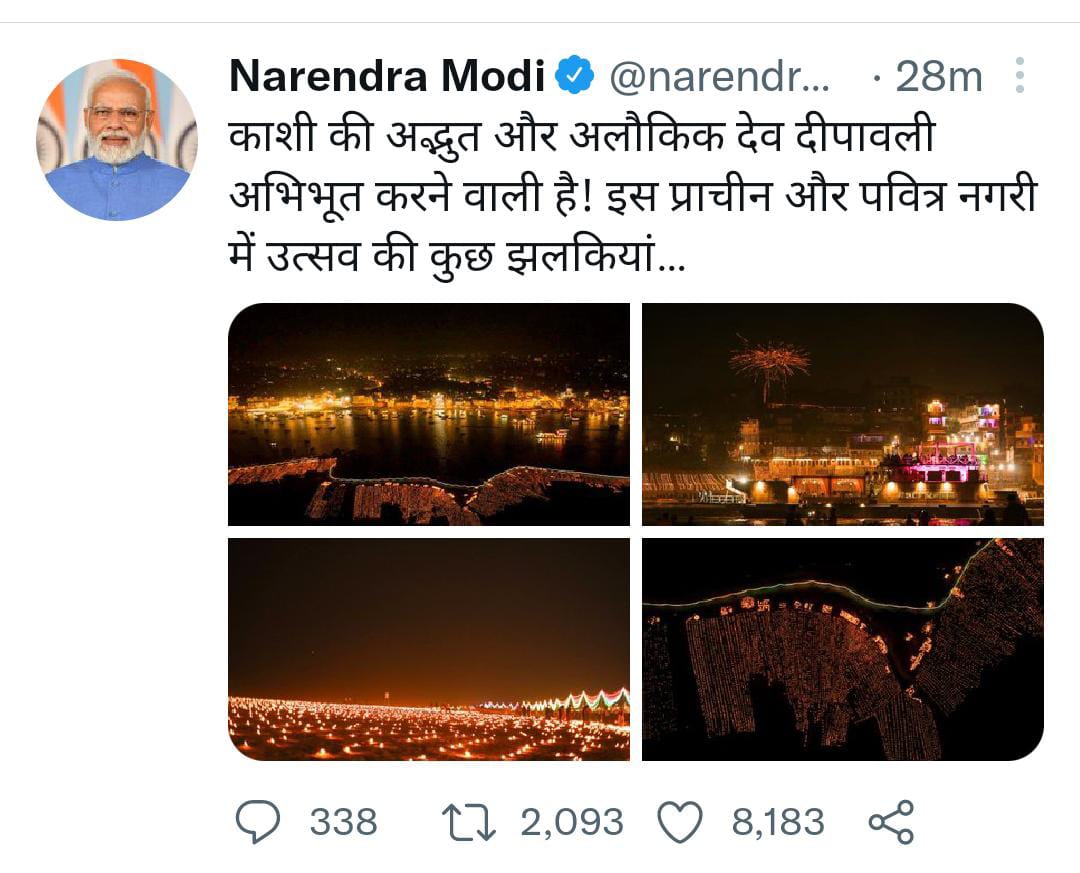Open the fireworks over ghats photo
The height and width of the screenshot is (873, 1080).
(x=842, y=414)
